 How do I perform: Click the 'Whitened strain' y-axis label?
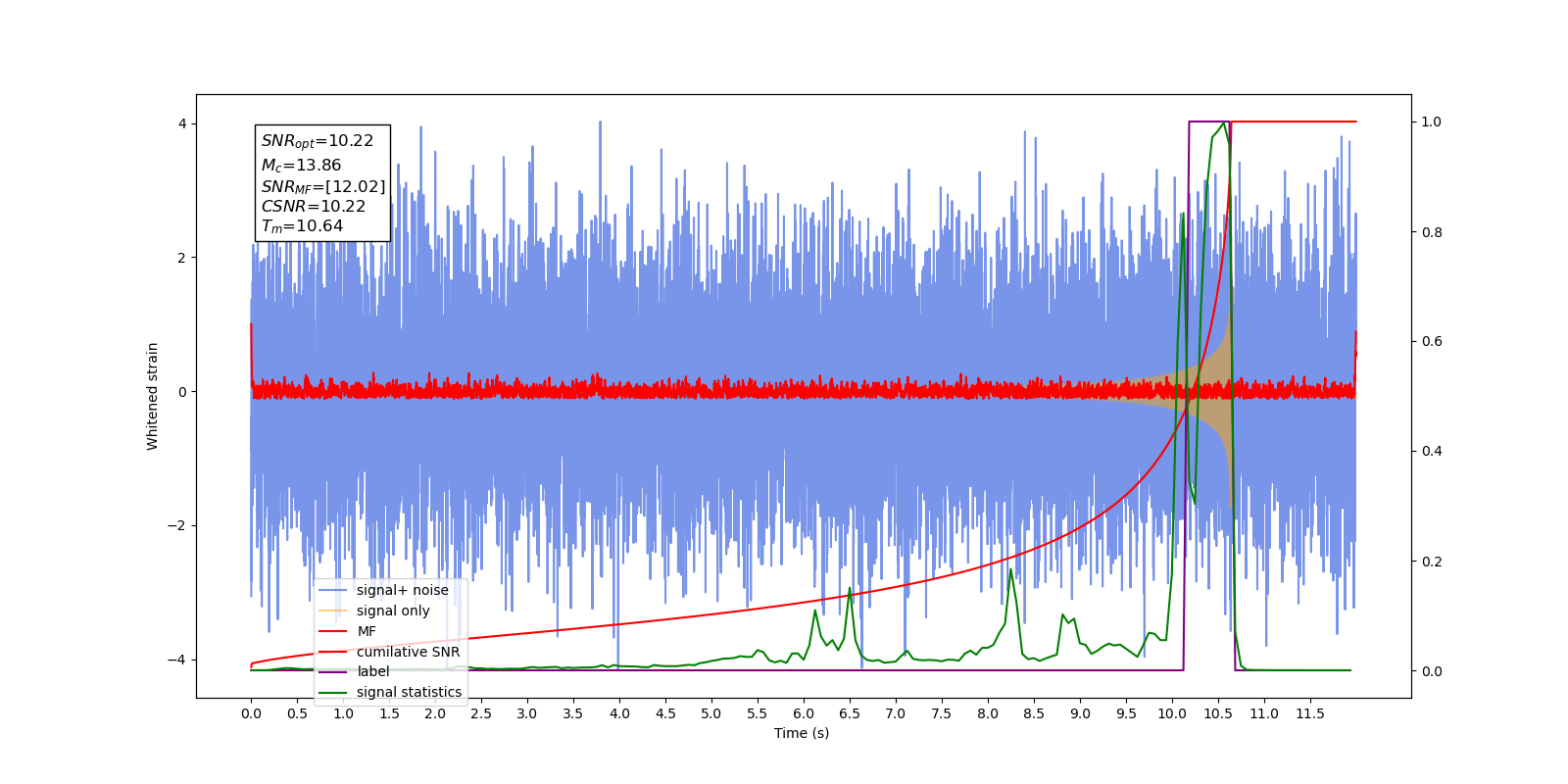153,396
